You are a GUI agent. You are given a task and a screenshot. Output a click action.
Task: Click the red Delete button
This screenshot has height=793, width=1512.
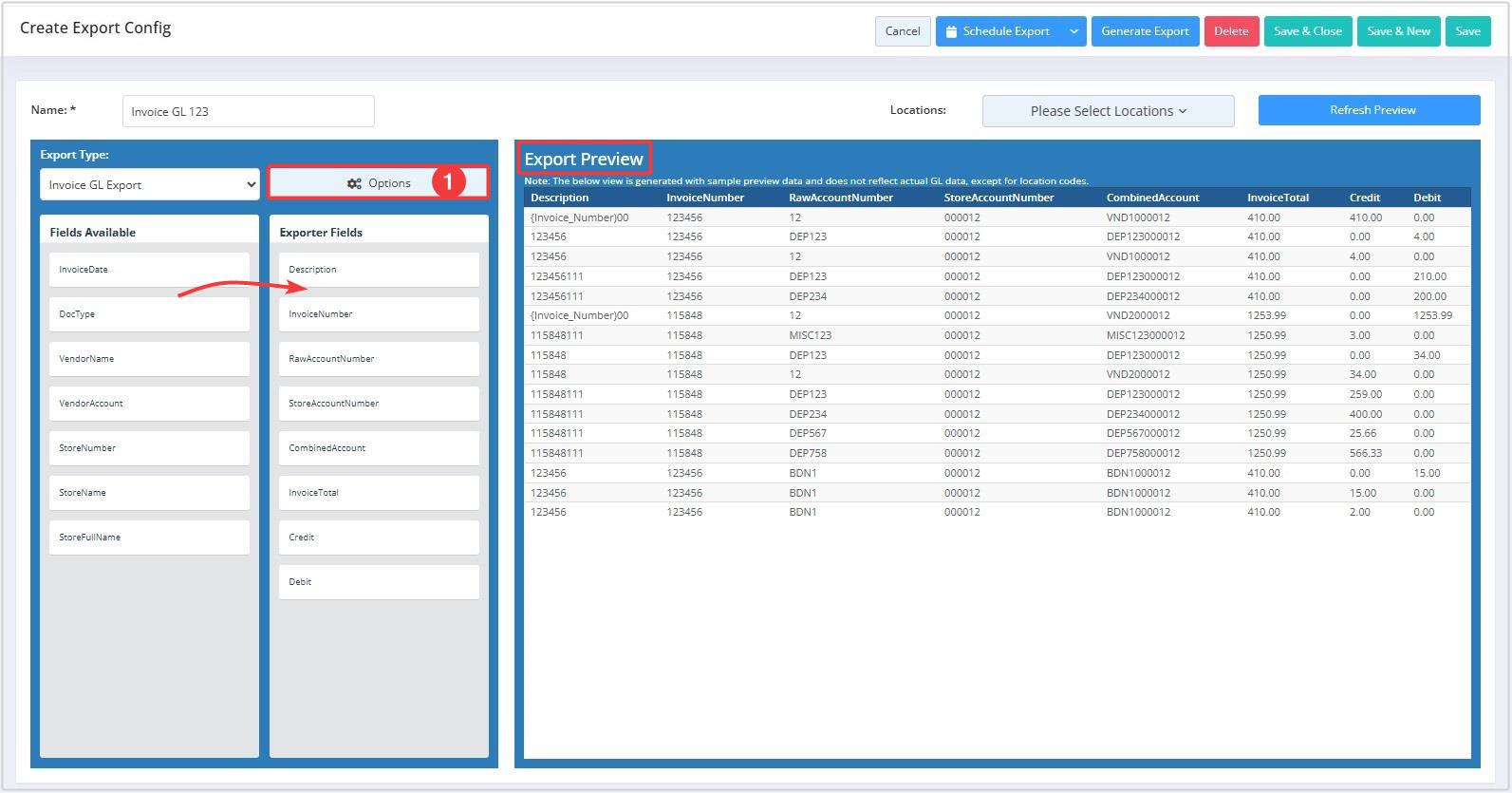(1231, 31)
